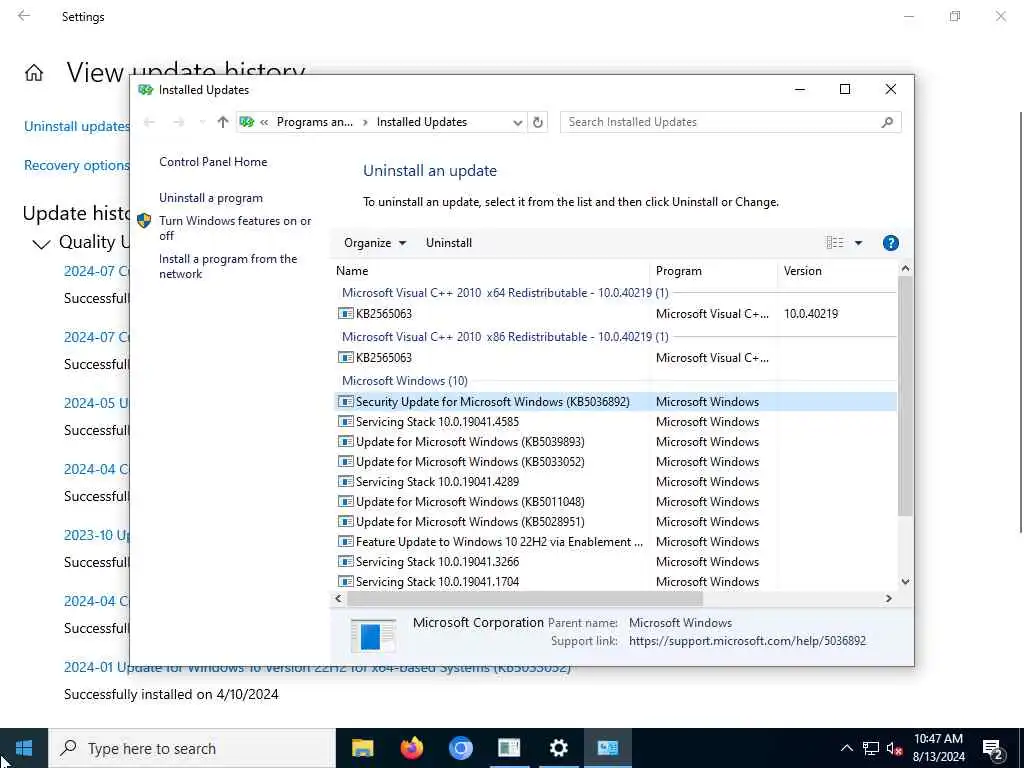Image resolution: width=1024 pixels, height=768 pixels.
Task: Click the Up arrow in Installed Updates navigation
Action: 223,122
